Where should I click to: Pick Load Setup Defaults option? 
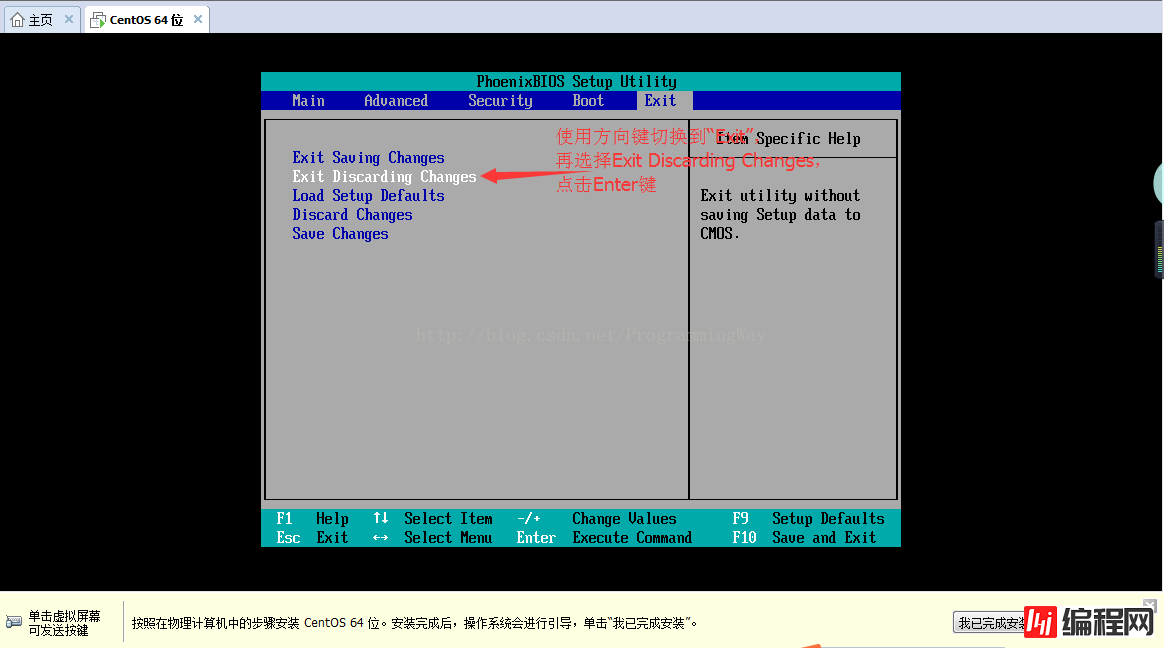[x=368, y=196]
